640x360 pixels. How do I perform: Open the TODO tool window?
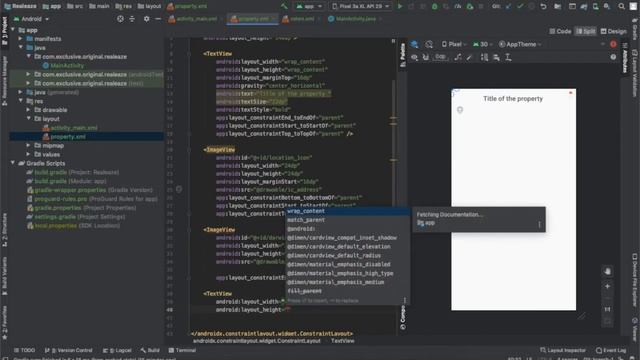(x=24, y=350)
